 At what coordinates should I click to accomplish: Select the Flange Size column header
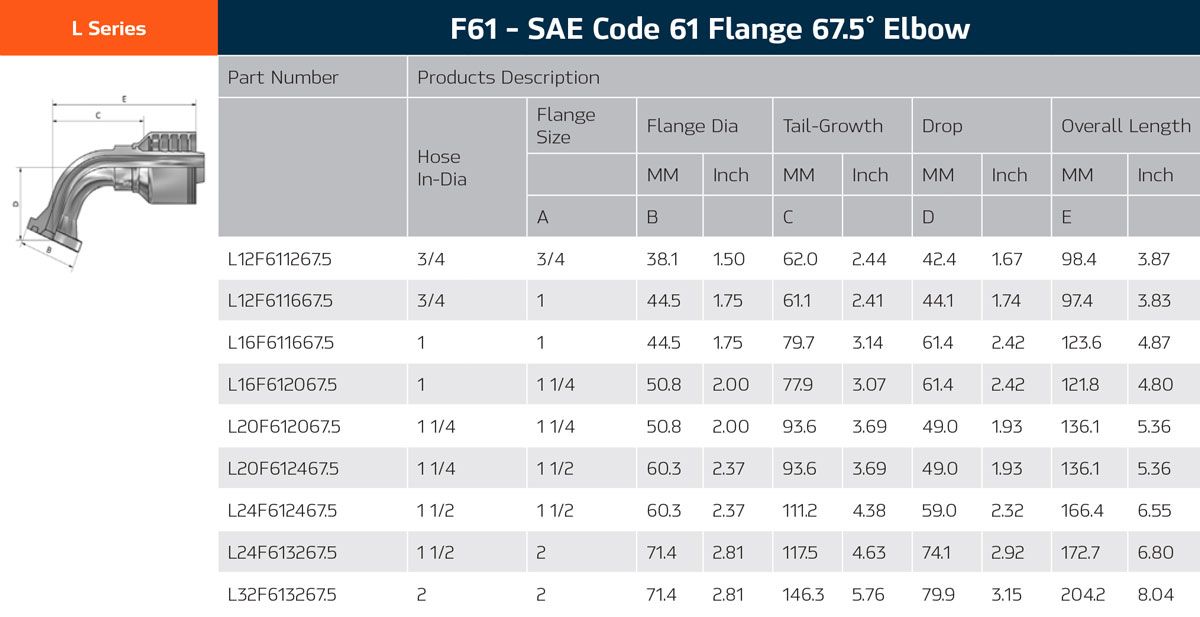(x=566, y=126)
